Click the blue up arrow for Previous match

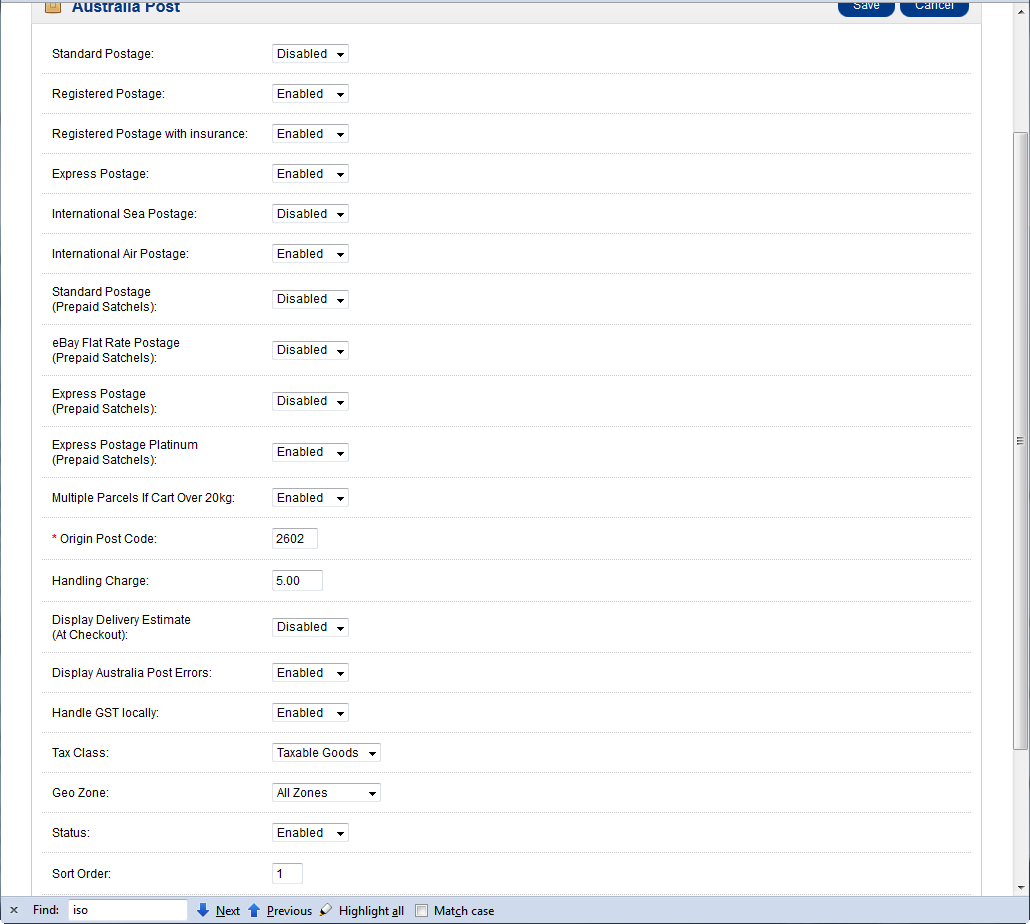254,910
